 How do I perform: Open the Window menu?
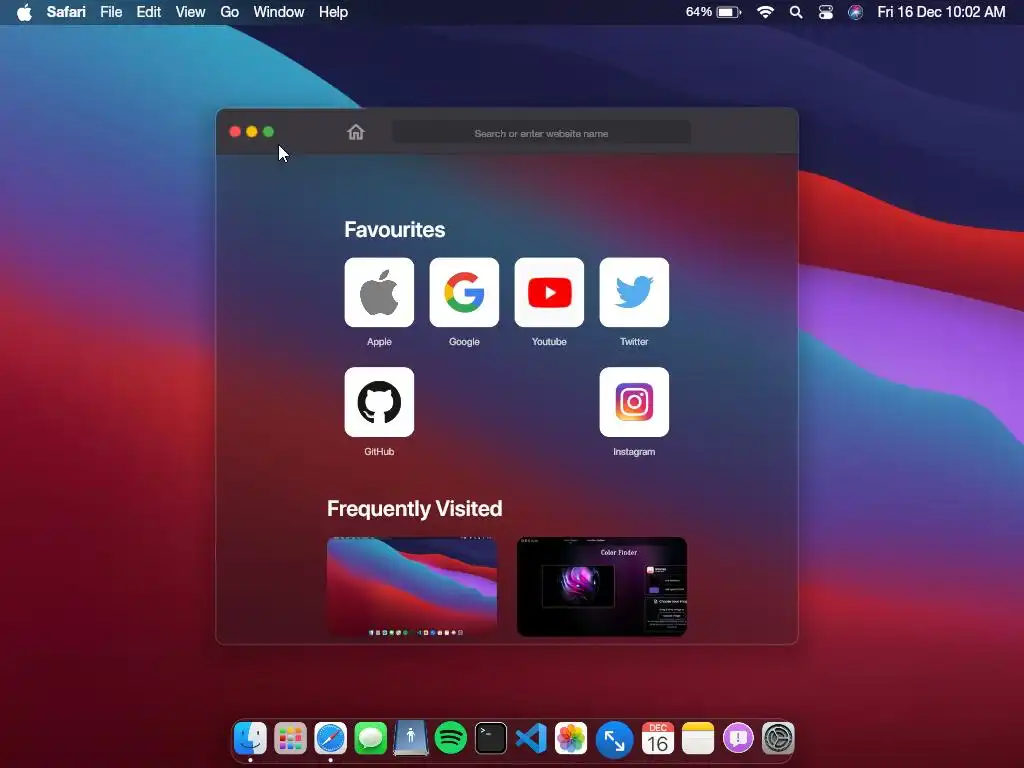pyautogui.click(x=279, y=12)
